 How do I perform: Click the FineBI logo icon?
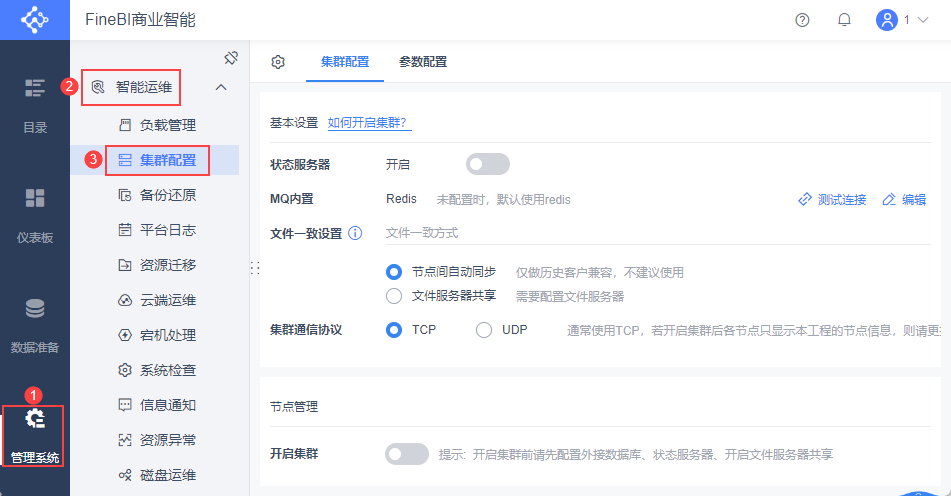point(35,20)
